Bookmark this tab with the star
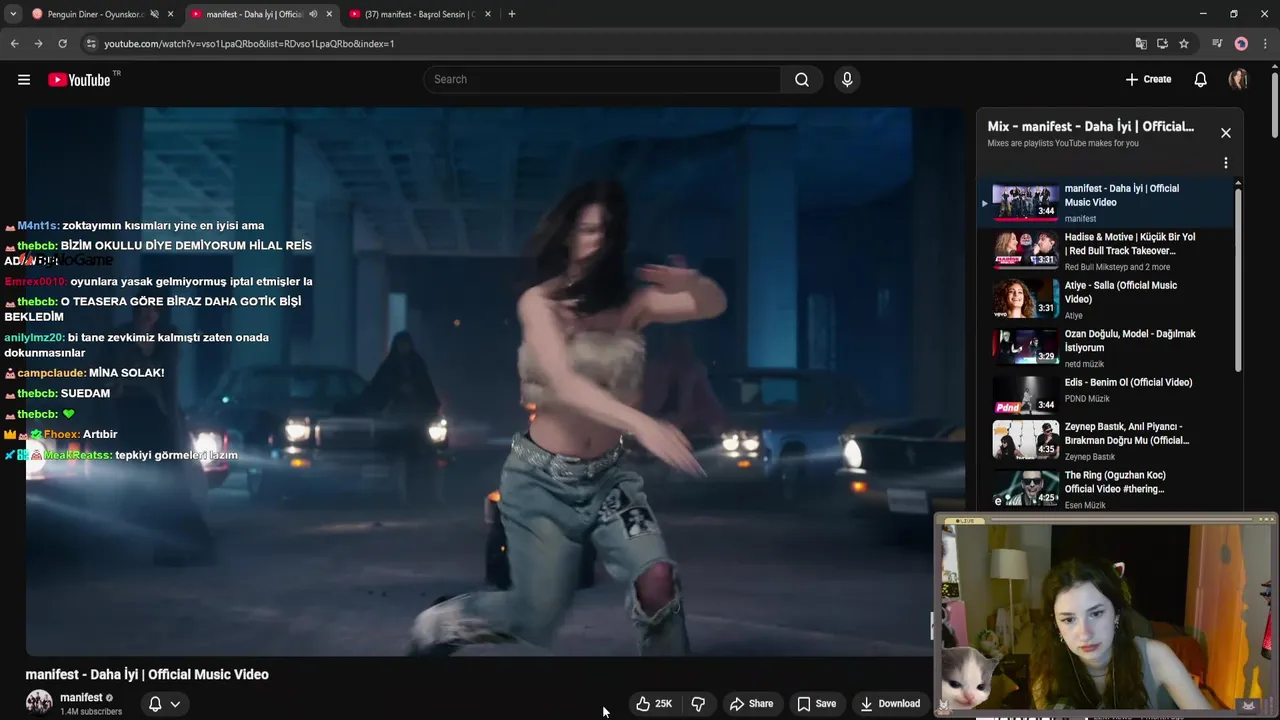The height and width of the screenshot is (720, 1280). [x=1184, y=44]
